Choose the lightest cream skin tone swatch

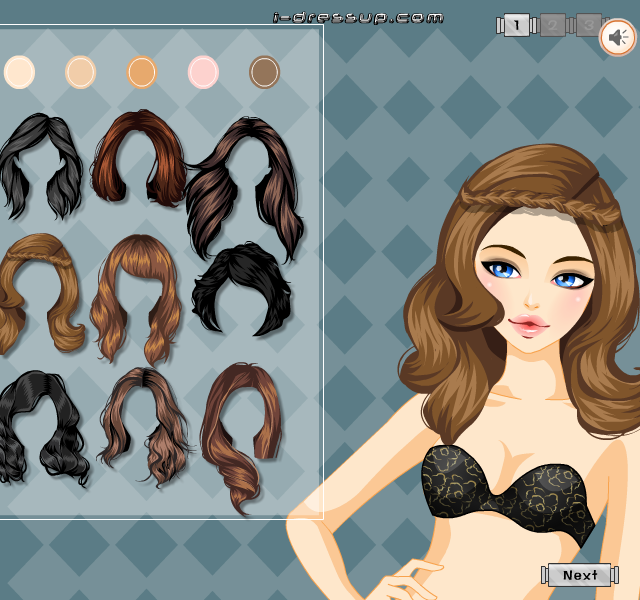(19, 72)
